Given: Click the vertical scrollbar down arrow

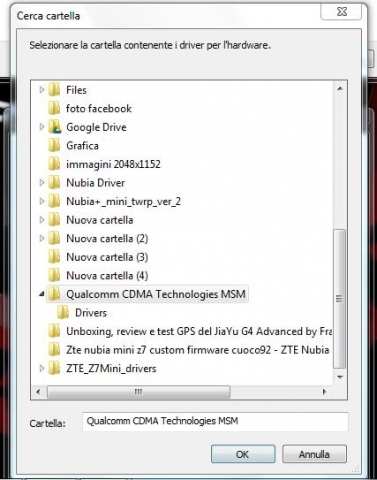Looking at the screenshot, I should (x=340, y=377).
